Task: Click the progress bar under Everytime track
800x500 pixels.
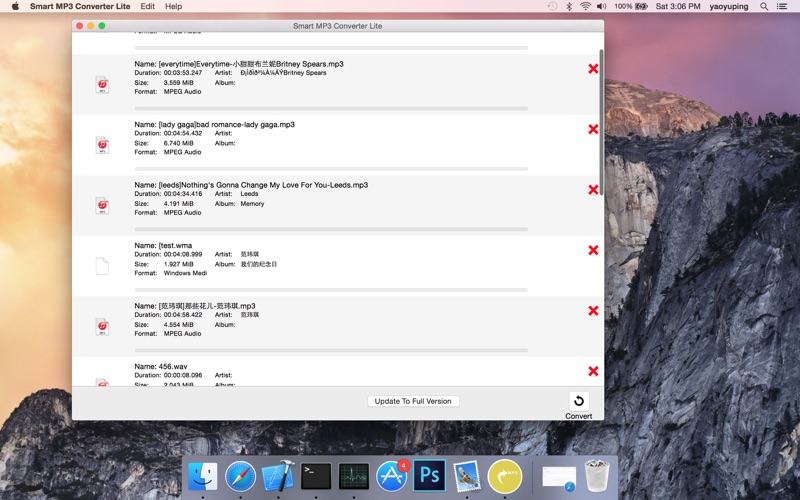Action: pyautogui.click(x=331, y=108)
